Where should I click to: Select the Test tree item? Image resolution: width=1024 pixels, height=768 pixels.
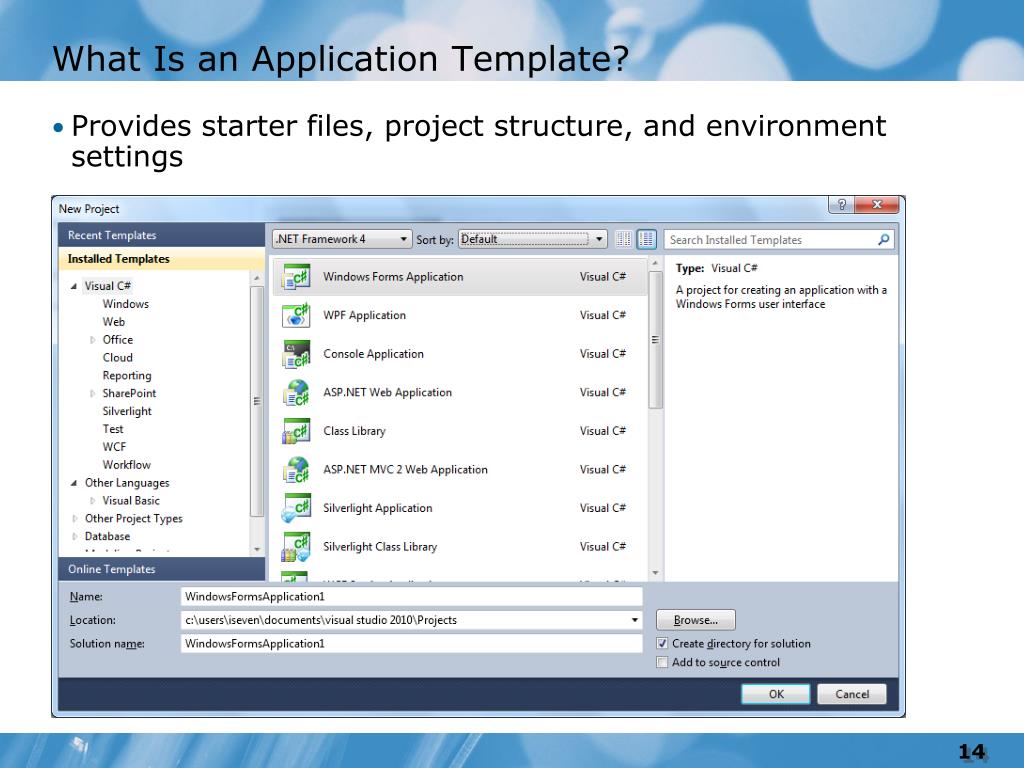pos(113,429)
